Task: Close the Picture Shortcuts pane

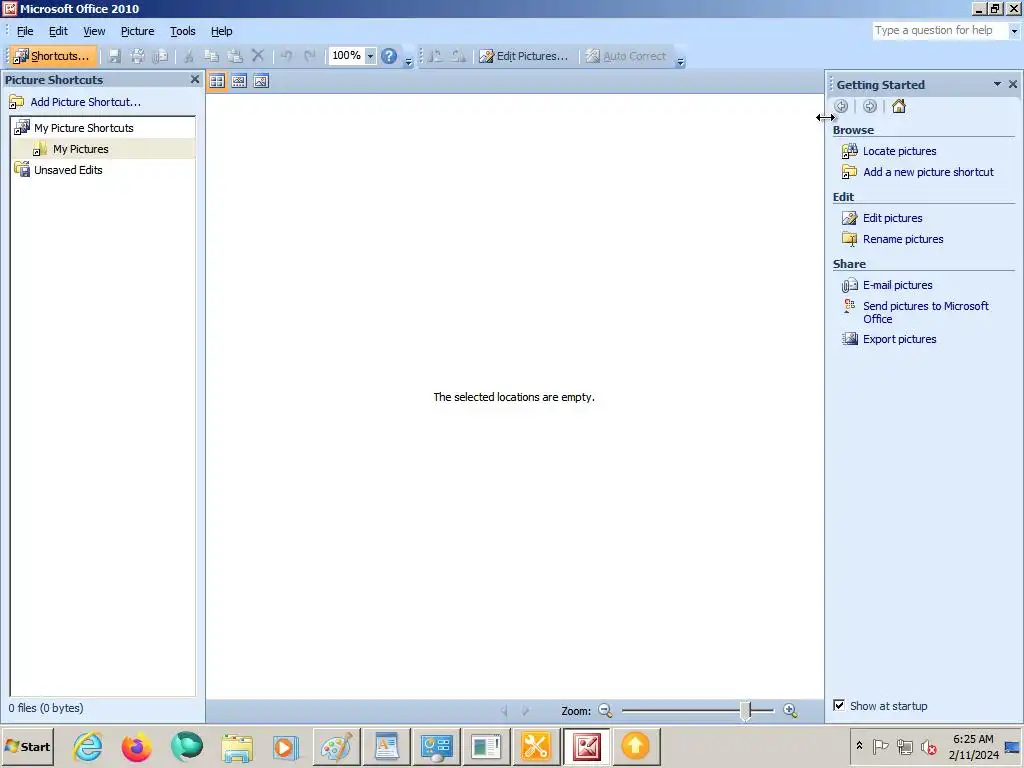Action: point(195,79)
